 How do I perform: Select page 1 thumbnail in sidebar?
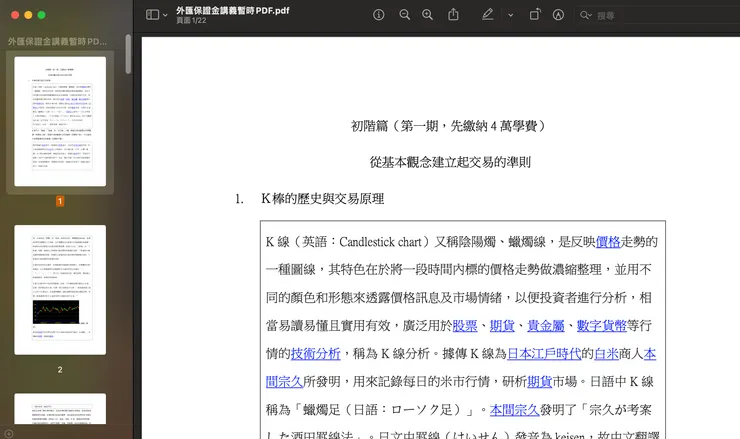pyautogui.click(x=60, y=121)
